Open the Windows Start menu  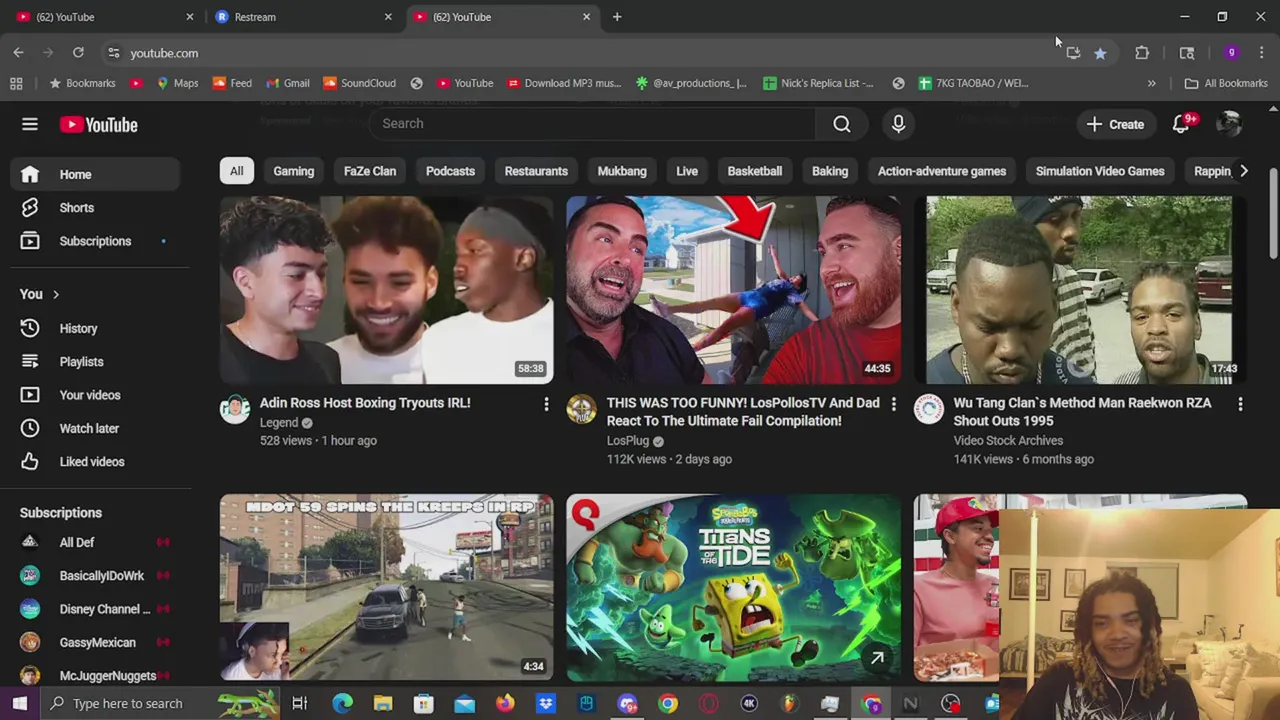[19, 703]
